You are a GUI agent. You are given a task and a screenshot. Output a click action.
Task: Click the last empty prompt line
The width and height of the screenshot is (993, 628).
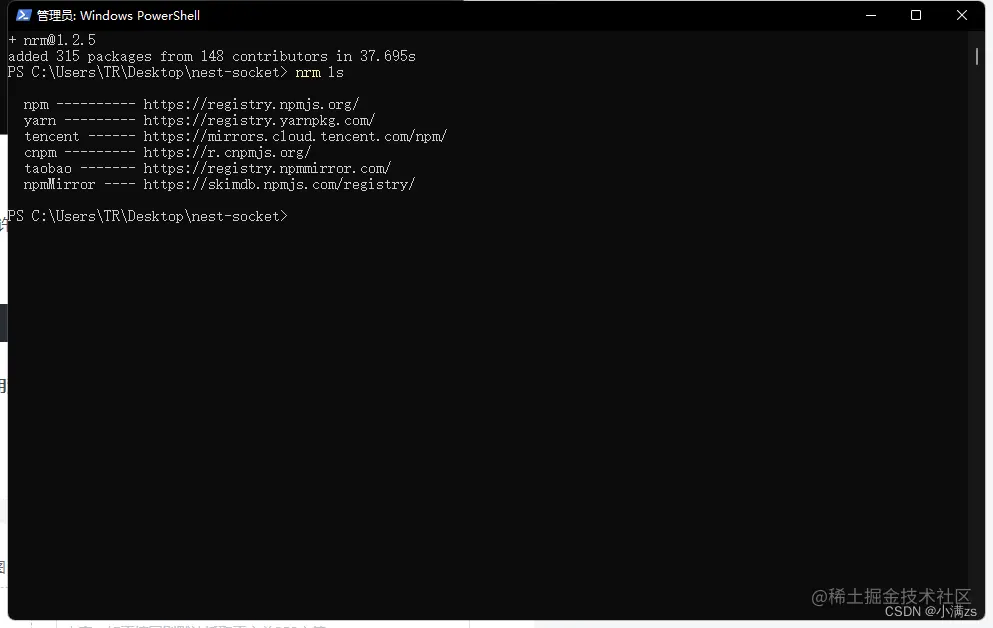pos(148,217)
